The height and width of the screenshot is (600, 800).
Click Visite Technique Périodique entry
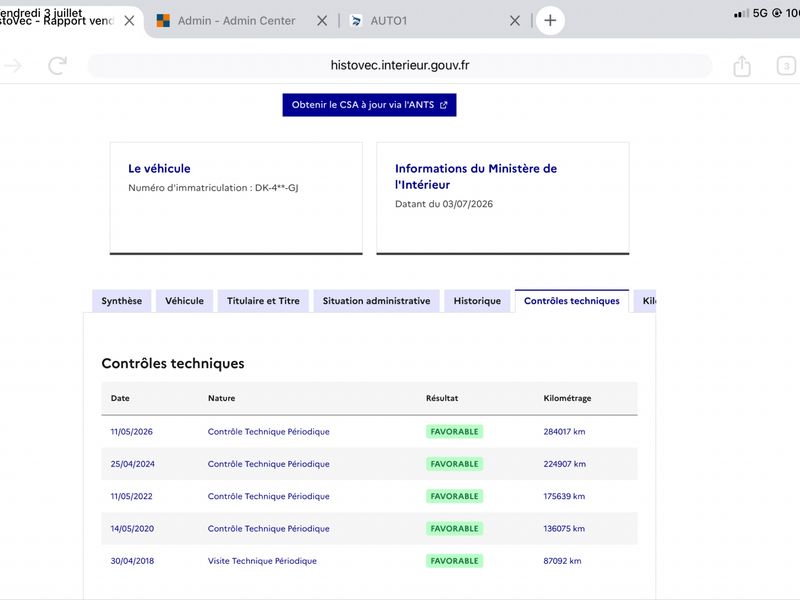tap(262, 561)
